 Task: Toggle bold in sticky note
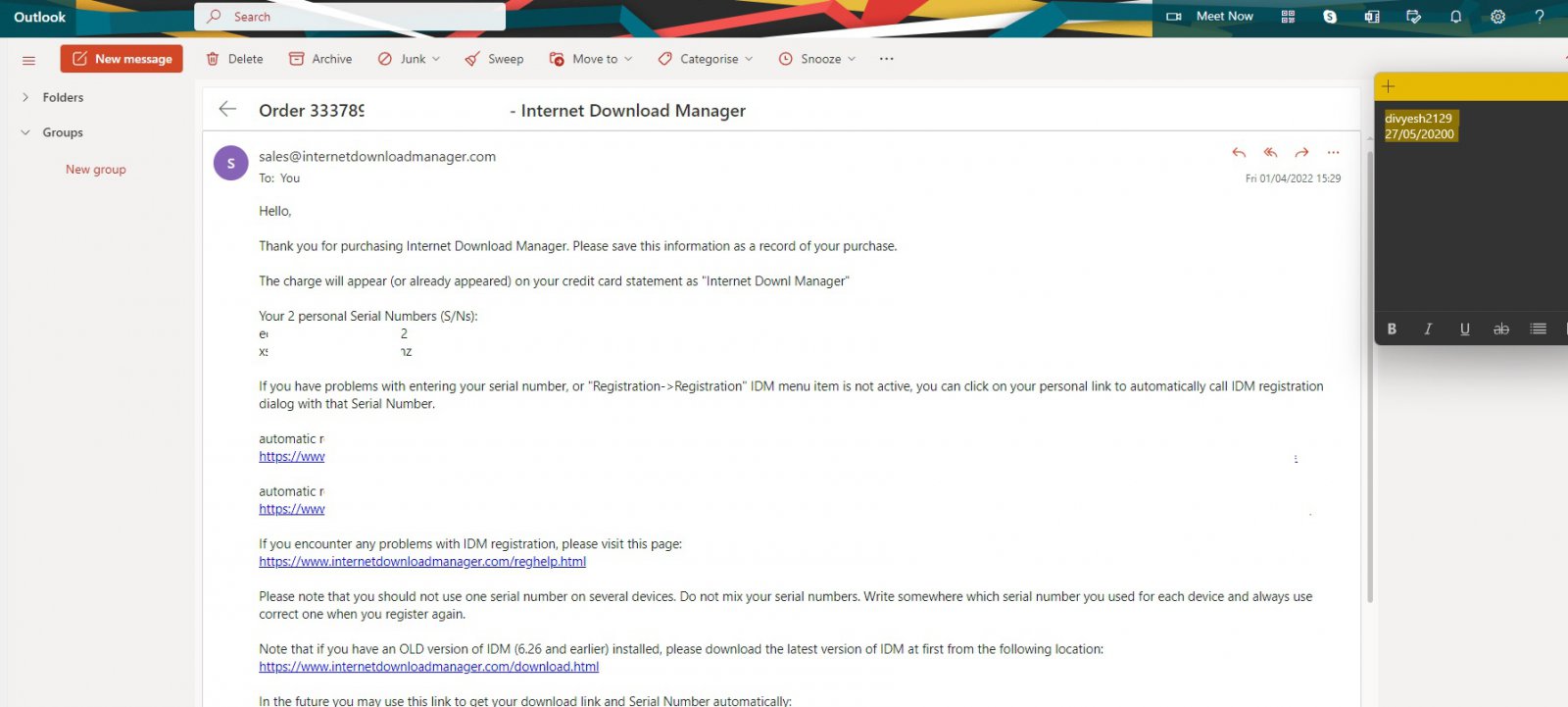tap(1392, 329)
